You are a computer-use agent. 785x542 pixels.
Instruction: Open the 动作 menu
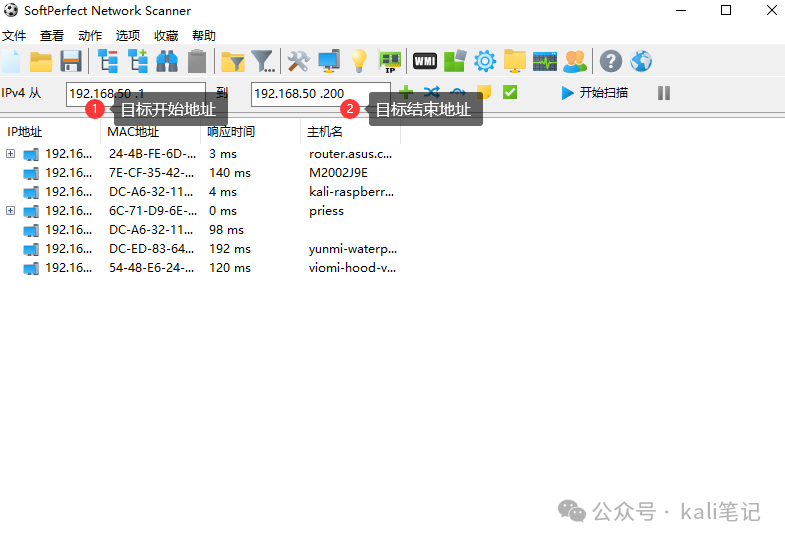click(x=90, y=36)
